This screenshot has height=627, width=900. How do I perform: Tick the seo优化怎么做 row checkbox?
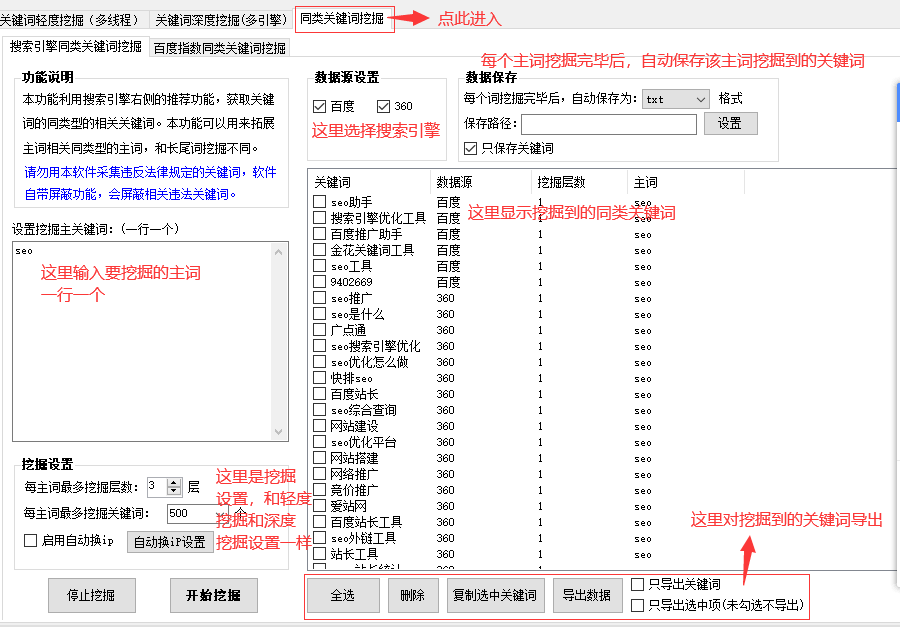pyautogui.click(x=320, y=362)
